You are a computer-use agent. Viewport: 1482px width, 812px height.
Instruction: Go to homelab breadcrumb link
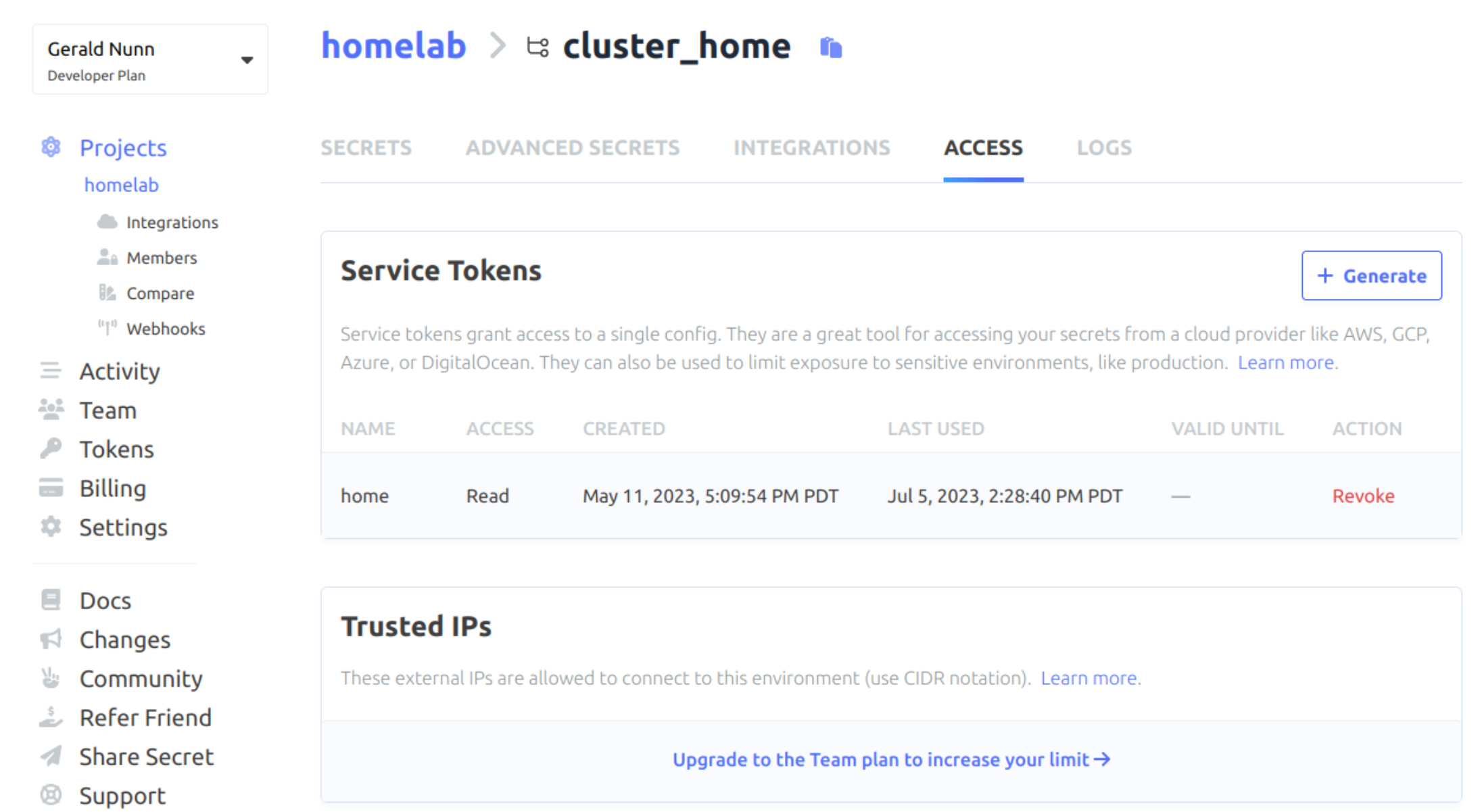393,46
